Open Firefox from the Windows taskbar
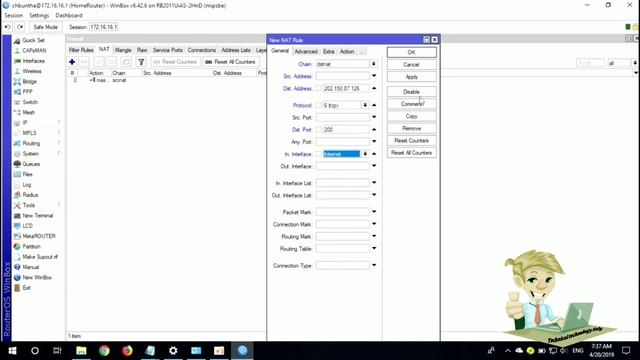The image size is (640, 360). click(127, 351)
